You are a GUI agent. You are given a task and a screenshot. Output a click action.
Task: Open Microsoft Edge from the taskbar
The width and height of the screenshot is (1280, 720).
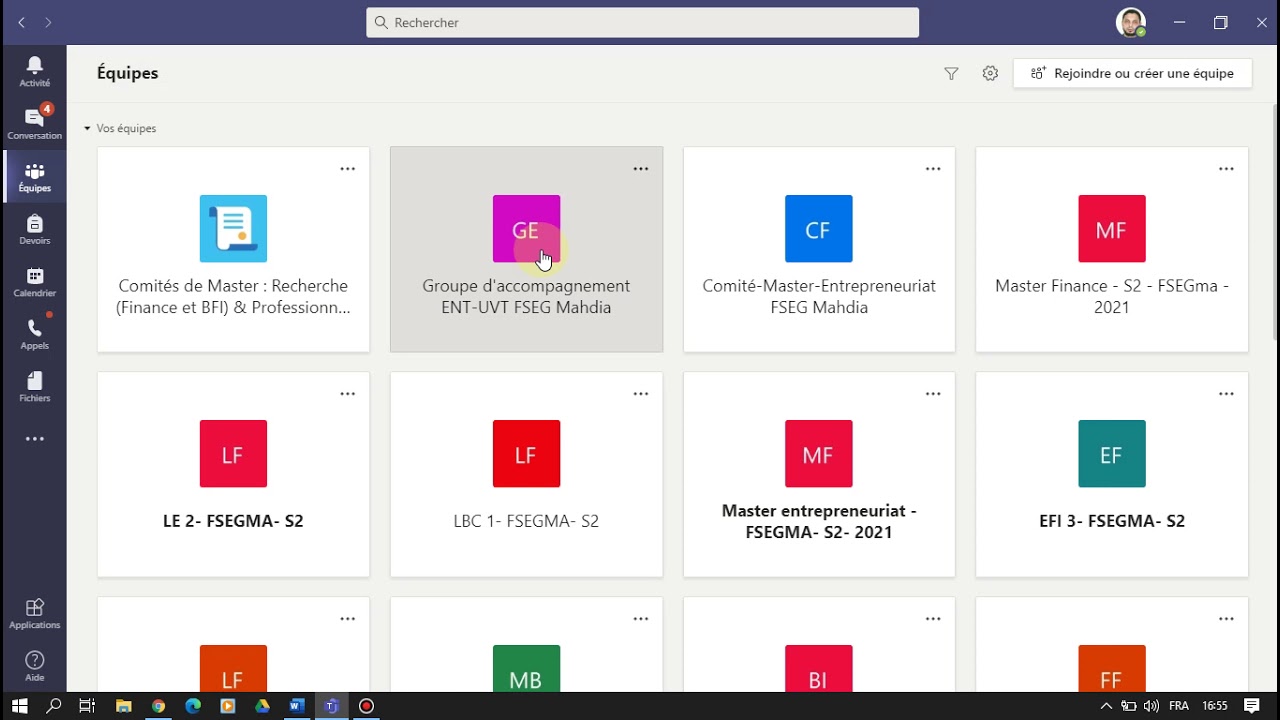pos(193,706)
